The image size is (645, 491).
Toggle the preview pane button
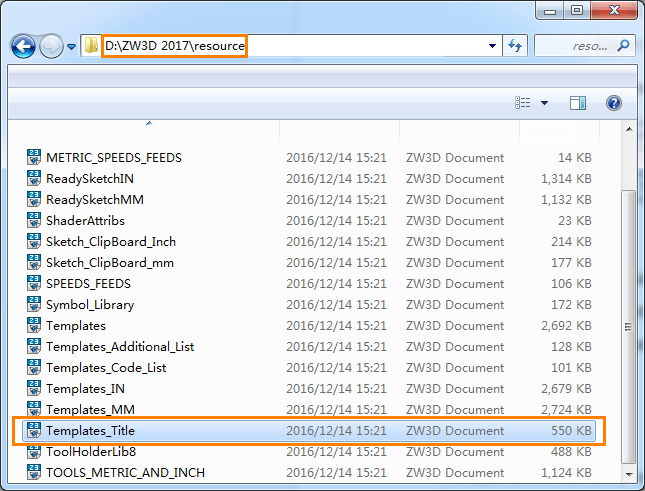click(x=578, y=103)
